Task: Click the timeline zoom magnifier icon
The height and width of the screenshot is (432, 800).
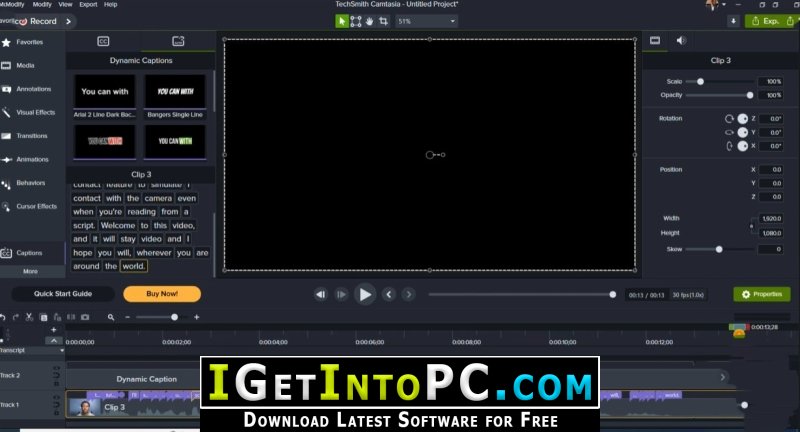Action: coord(111,317)
